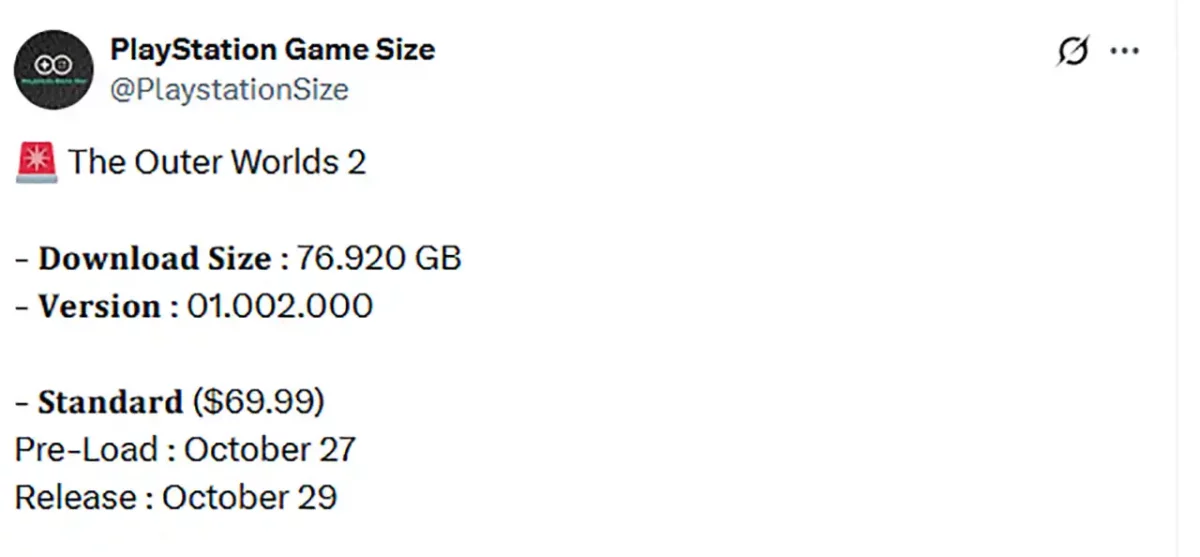Click the red siren emoji
The height and width of the screenshot is (557, 1200).
[37, 162]
